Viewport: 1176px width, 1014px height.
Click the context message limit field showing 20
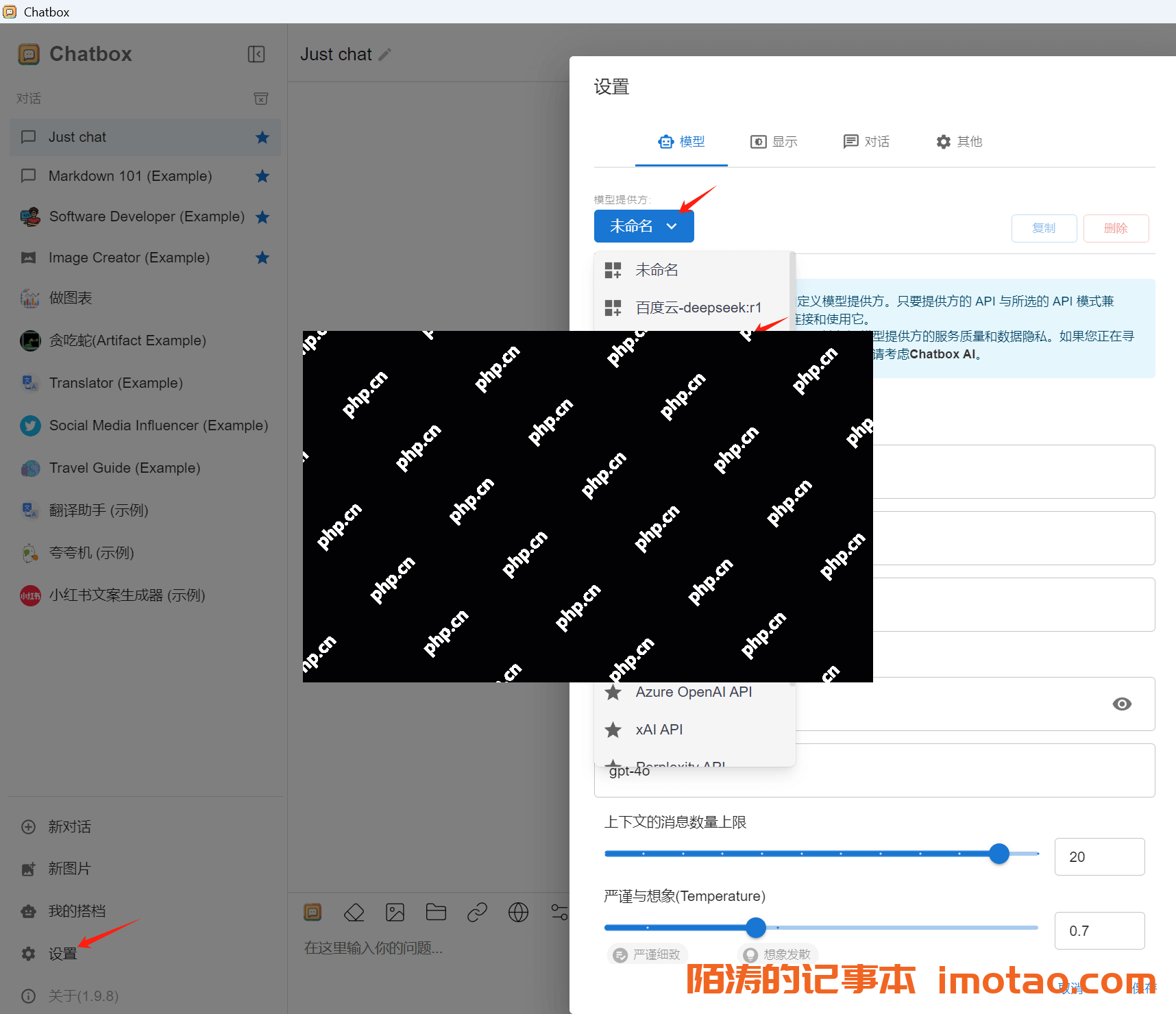click(x=1099, y=856)
